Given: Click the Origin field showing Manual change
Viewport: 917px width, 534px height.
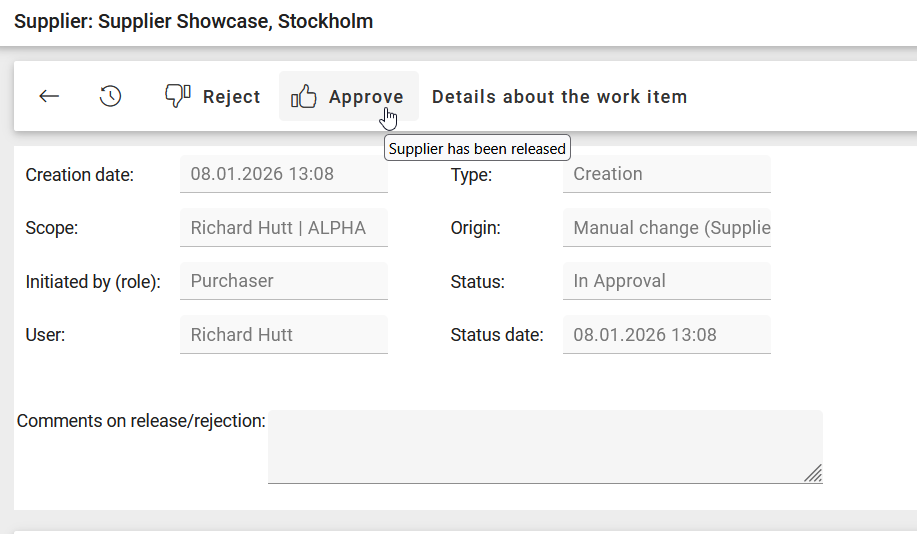Looking at the screenshot, I should [666, 228].
